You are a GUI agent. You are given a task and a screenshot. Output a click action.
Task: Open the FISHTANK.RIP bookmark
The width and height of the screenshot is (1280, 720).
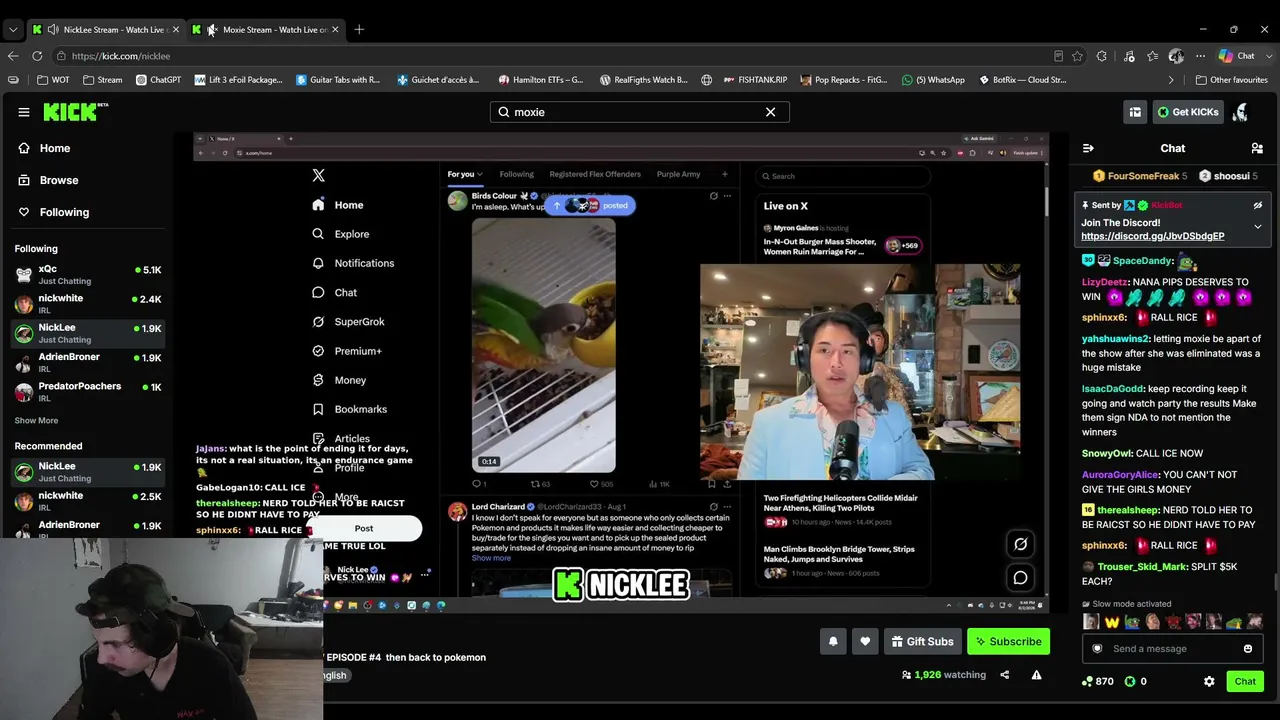click(755, 80)
